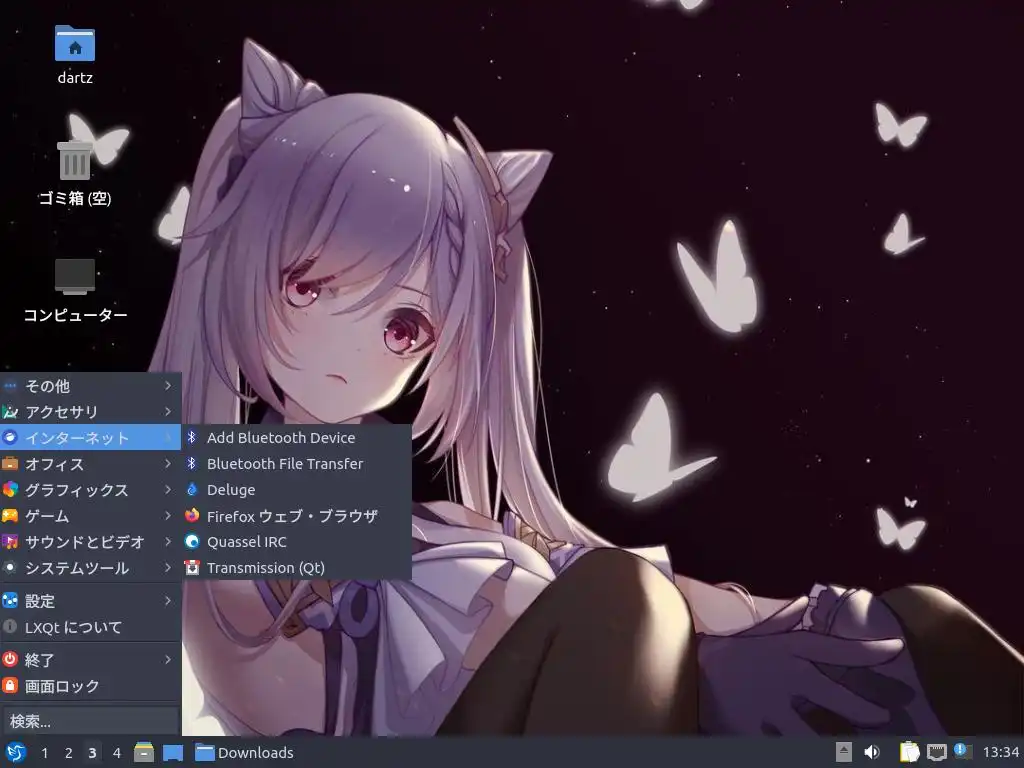This screenshot has width=1024, height=768.
Task: Open その他 menu category
Action: (90, 386)
